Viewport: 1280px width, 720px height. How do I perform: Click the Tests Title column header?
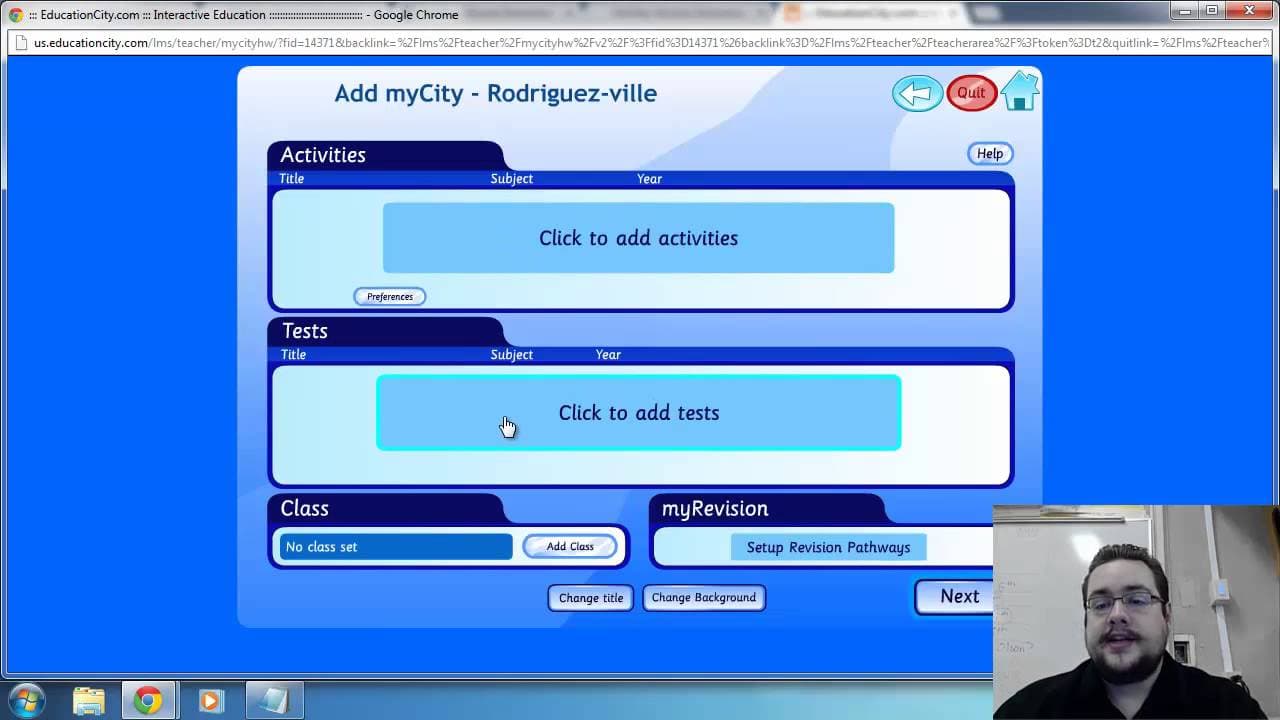[x=293, y=355]
